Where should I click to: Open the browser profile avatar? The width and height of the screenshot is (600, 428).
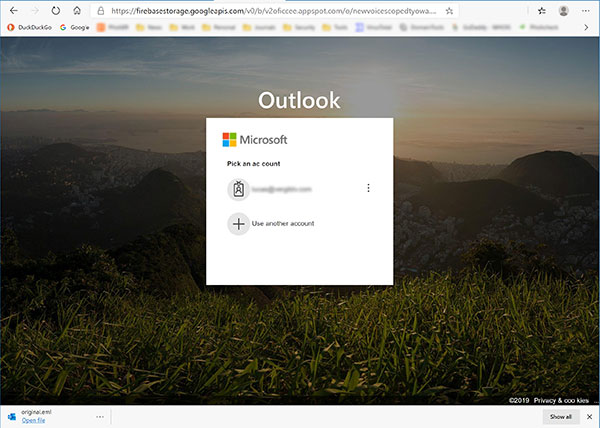(563, 11)
